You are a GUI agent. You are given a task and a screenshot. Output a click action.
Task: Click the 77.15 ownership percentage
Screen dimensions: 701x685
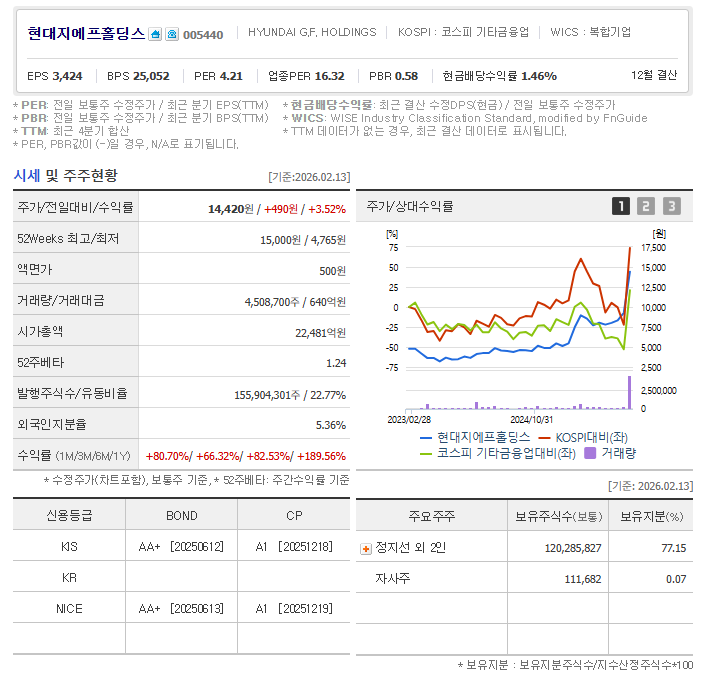[x=674, y=548]
